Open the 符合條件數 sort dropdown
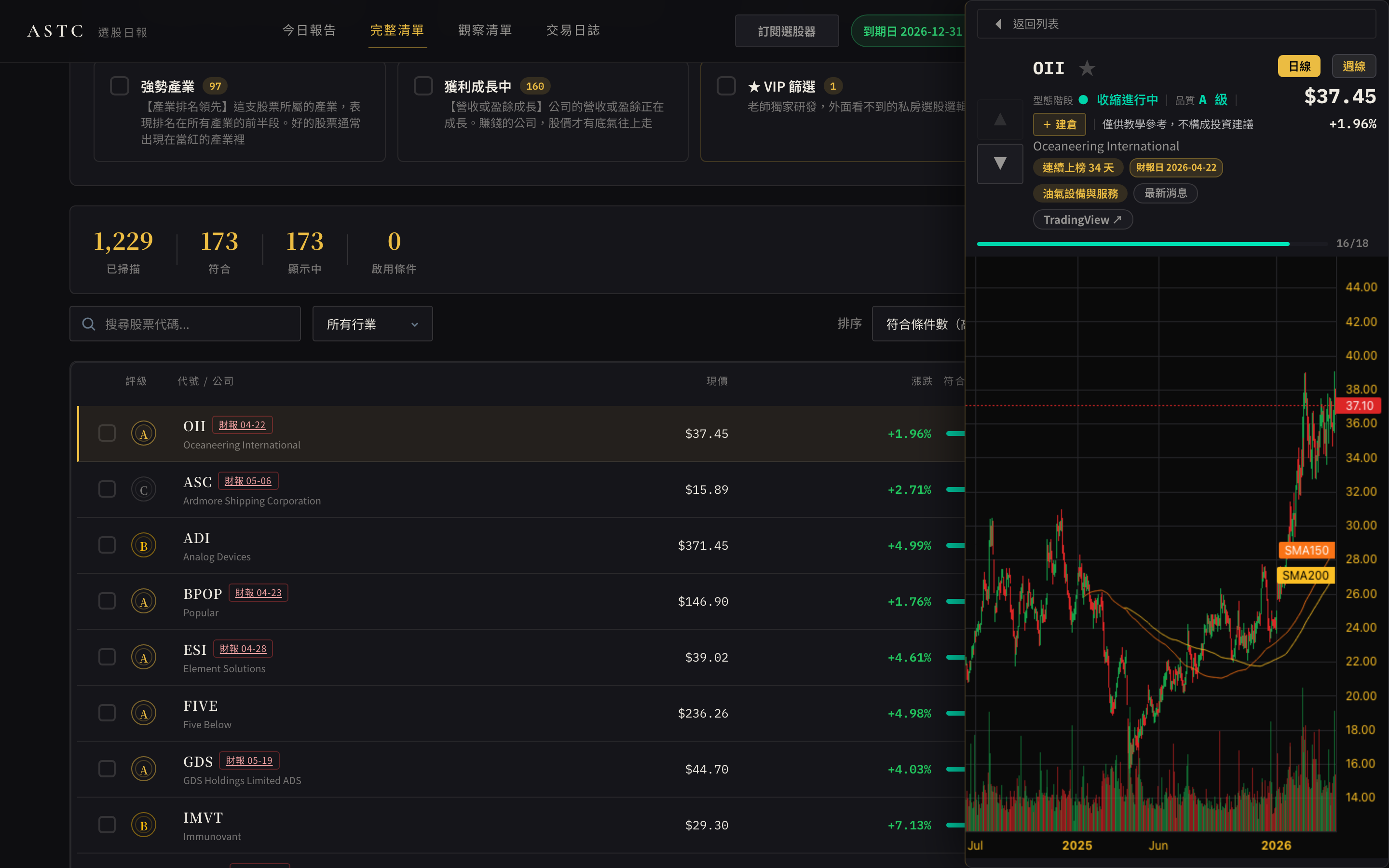1389x868 pixels. [918, 324]
